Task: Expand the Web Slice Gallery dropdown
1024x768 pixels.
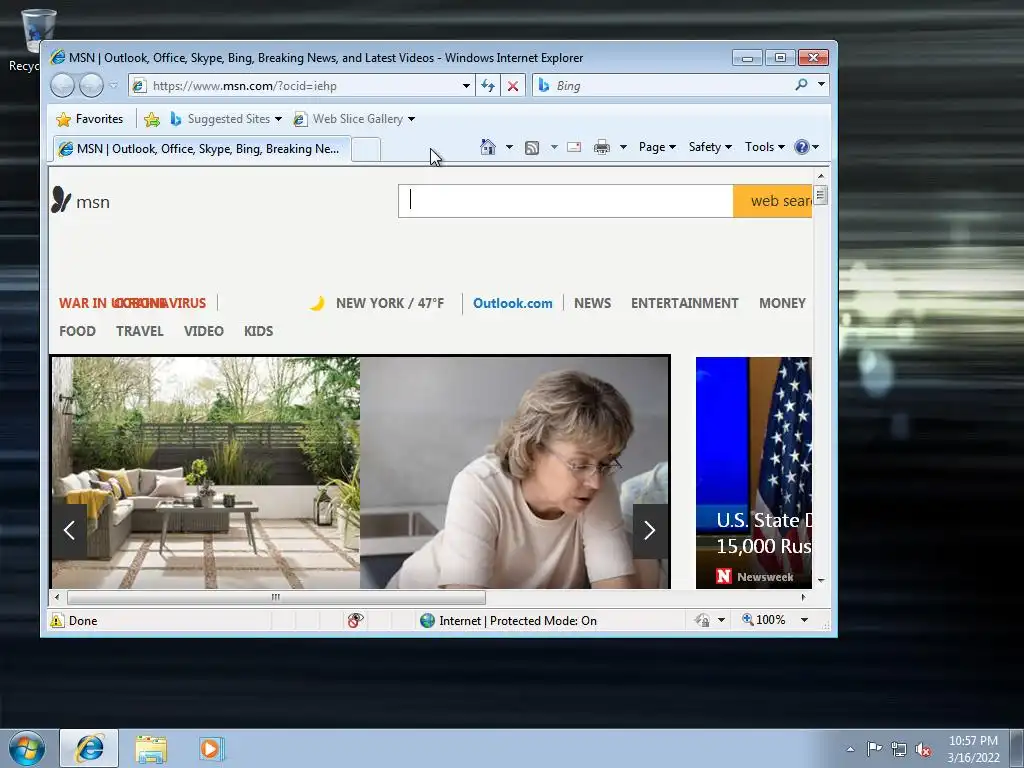Action: pos(411,119)
